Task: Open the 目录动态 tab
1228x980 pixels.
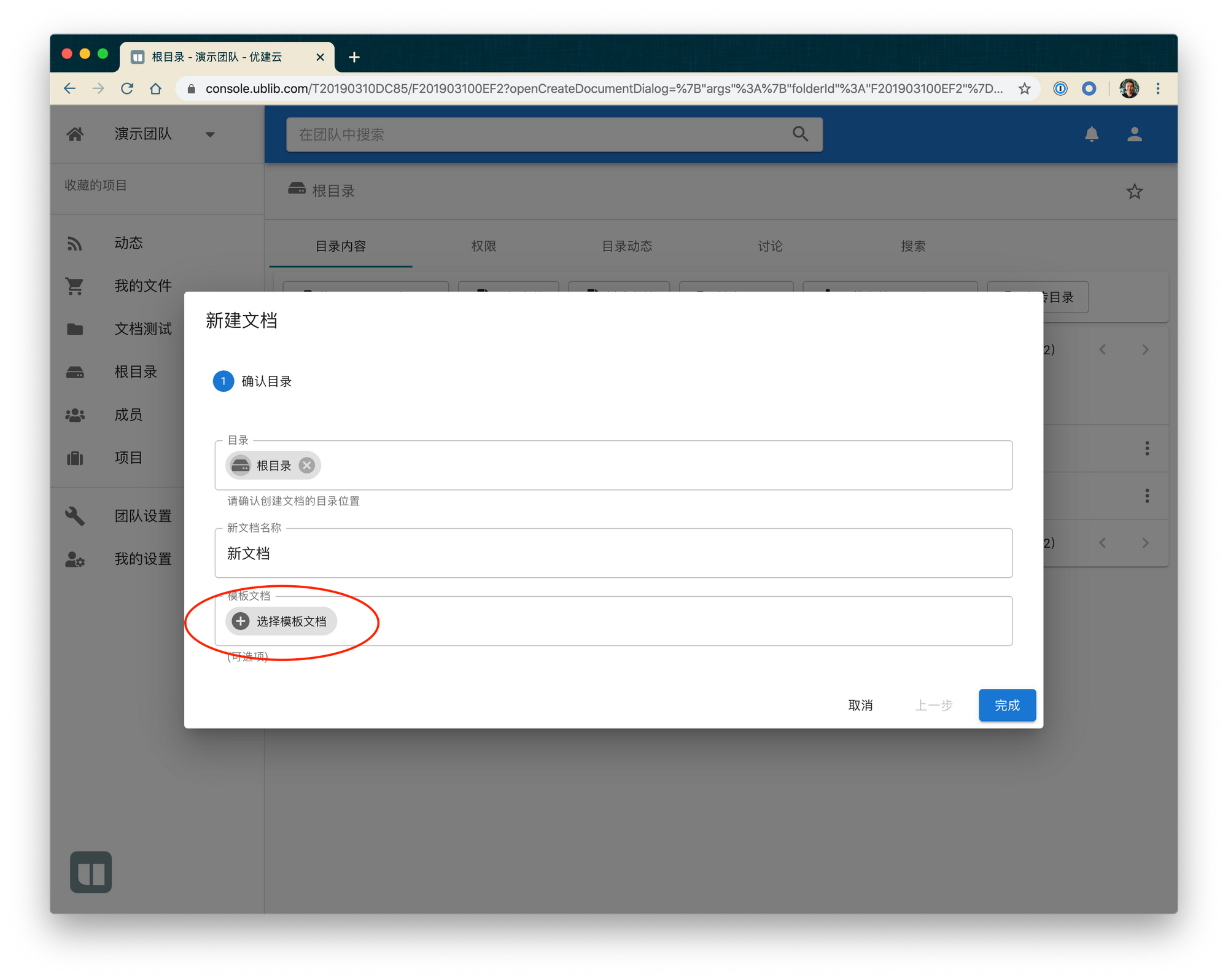Action: coord(627,246)
